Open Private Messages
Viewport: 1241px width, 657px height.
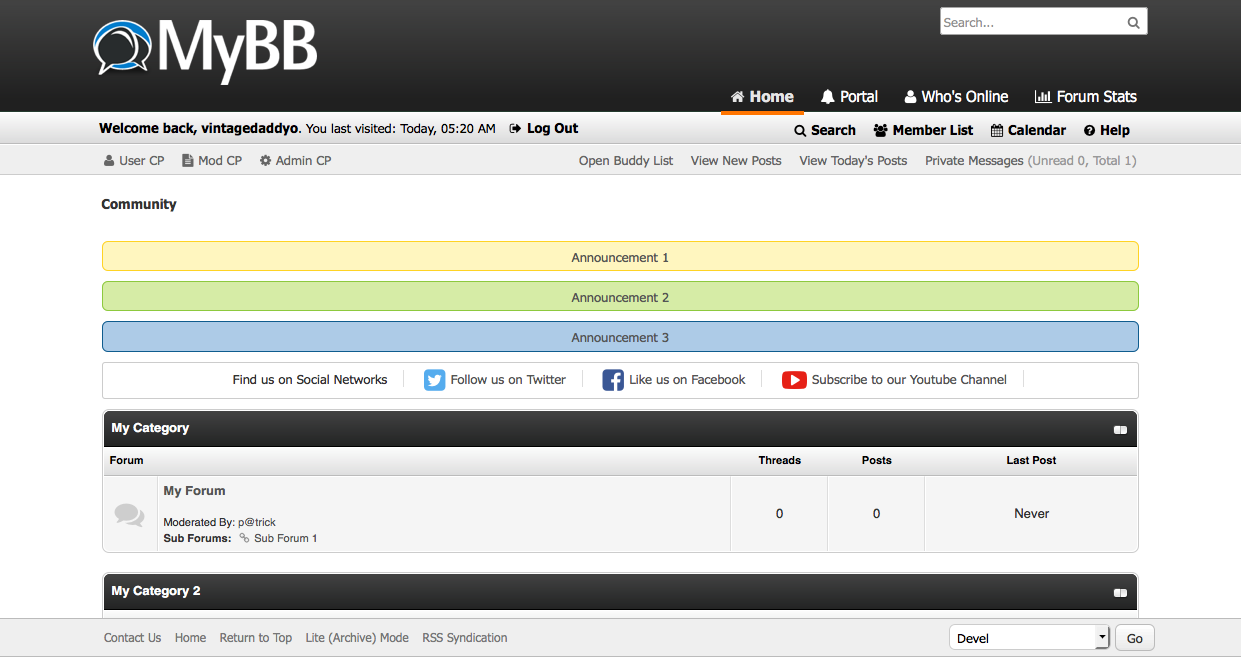click(974, 161)
